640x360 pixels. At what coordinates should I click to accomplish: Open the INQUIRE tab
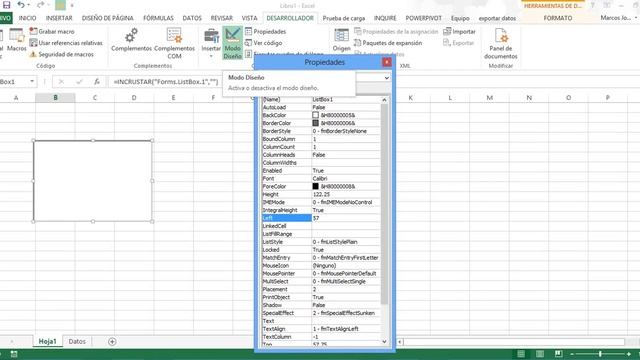coord(385,18)
